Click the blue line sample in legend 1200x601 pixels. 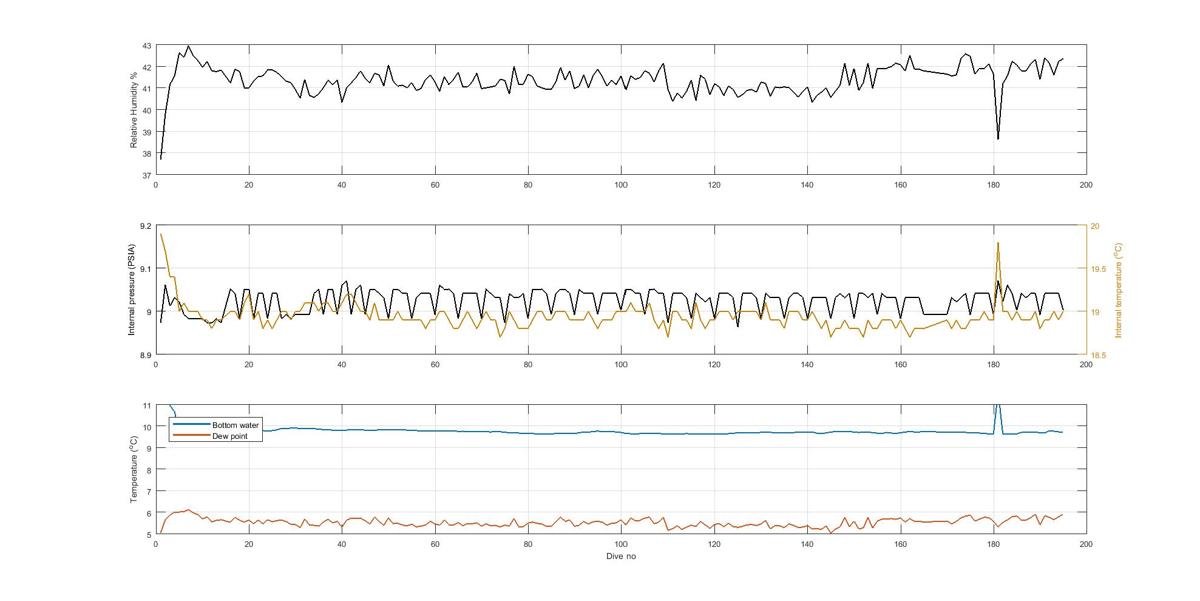click(191, 426)
